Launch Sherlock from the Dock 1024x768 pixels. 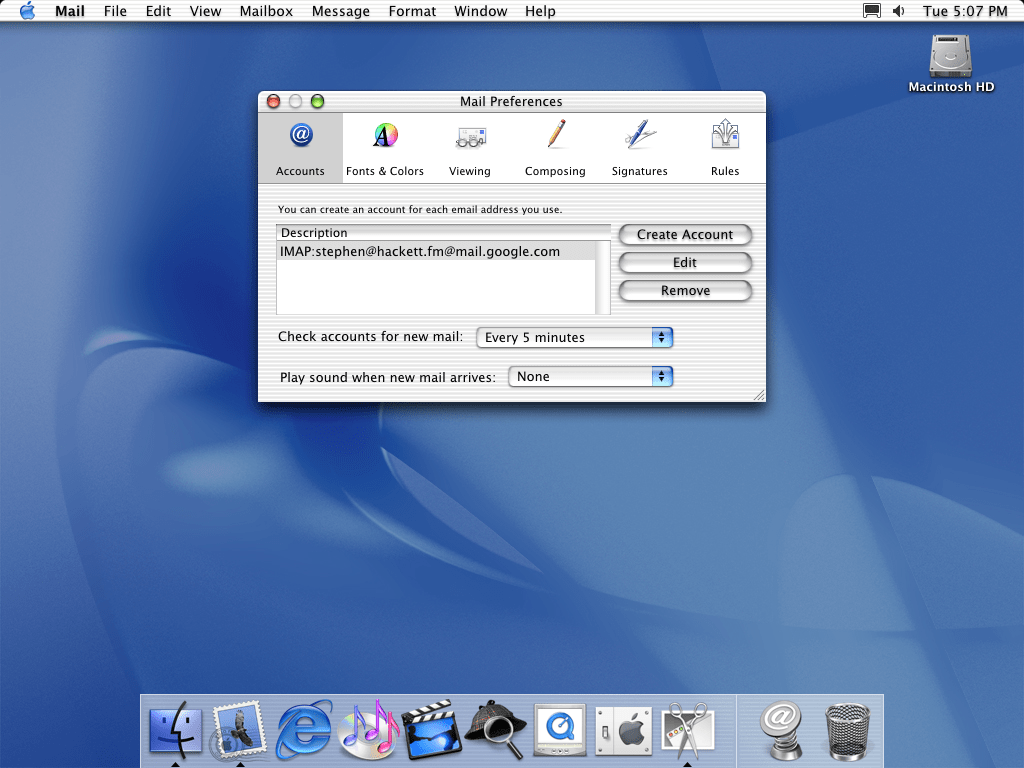click(x=495, y=730)
